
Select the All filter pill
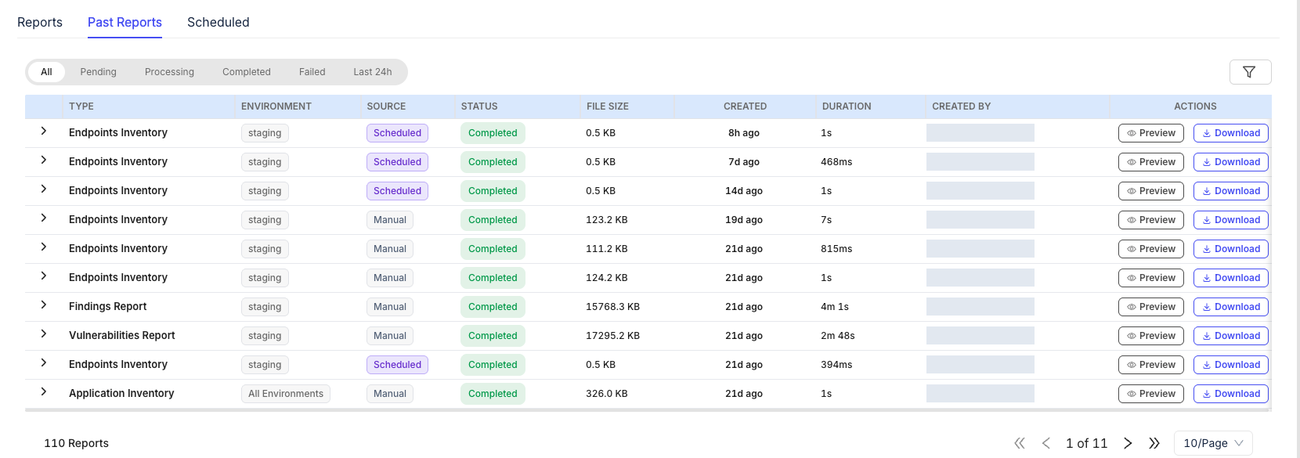[x=46, y=72]
